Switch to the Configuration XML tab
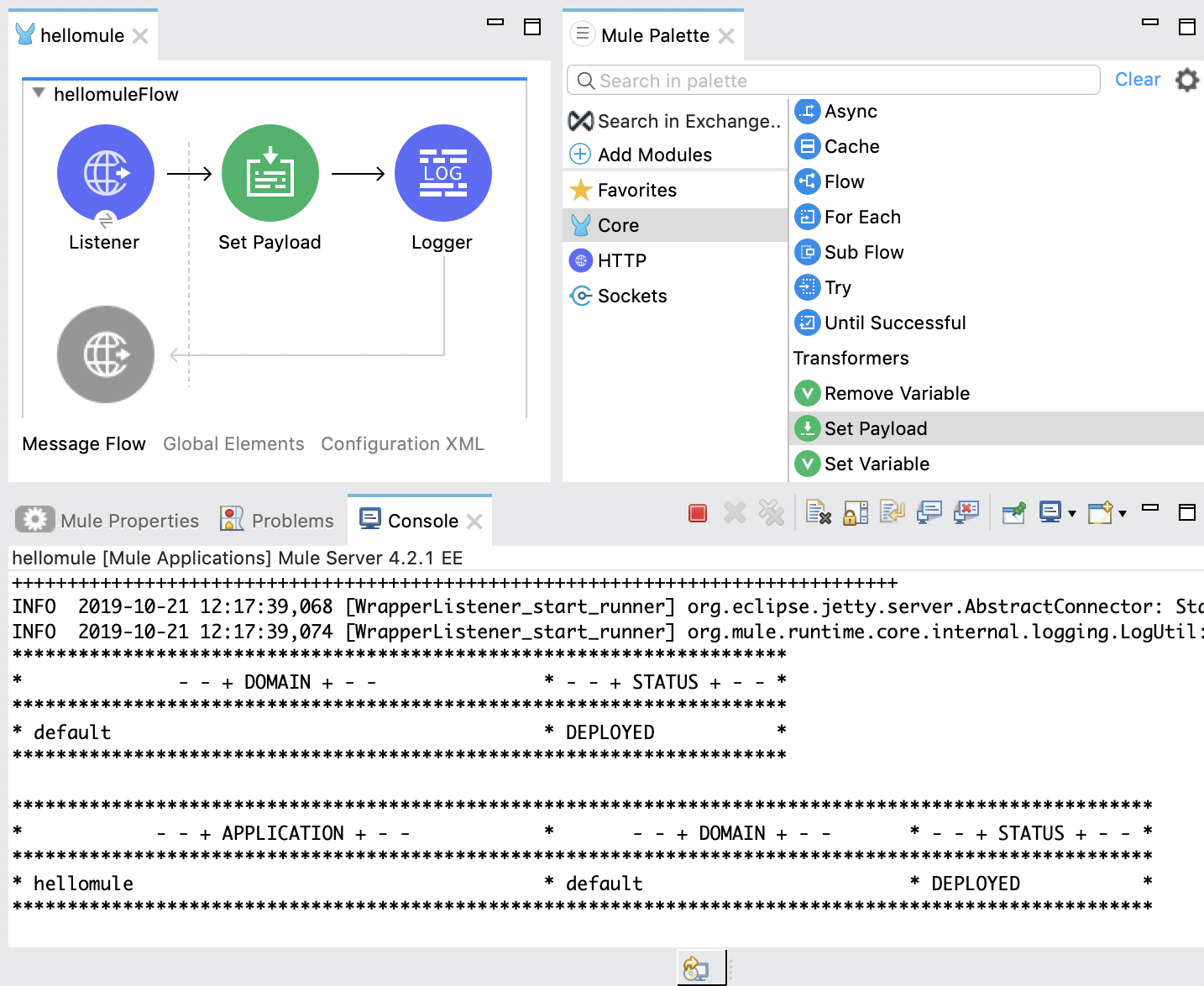The height and width of the screenshot is (986, 1204). [x=401, y=443]
